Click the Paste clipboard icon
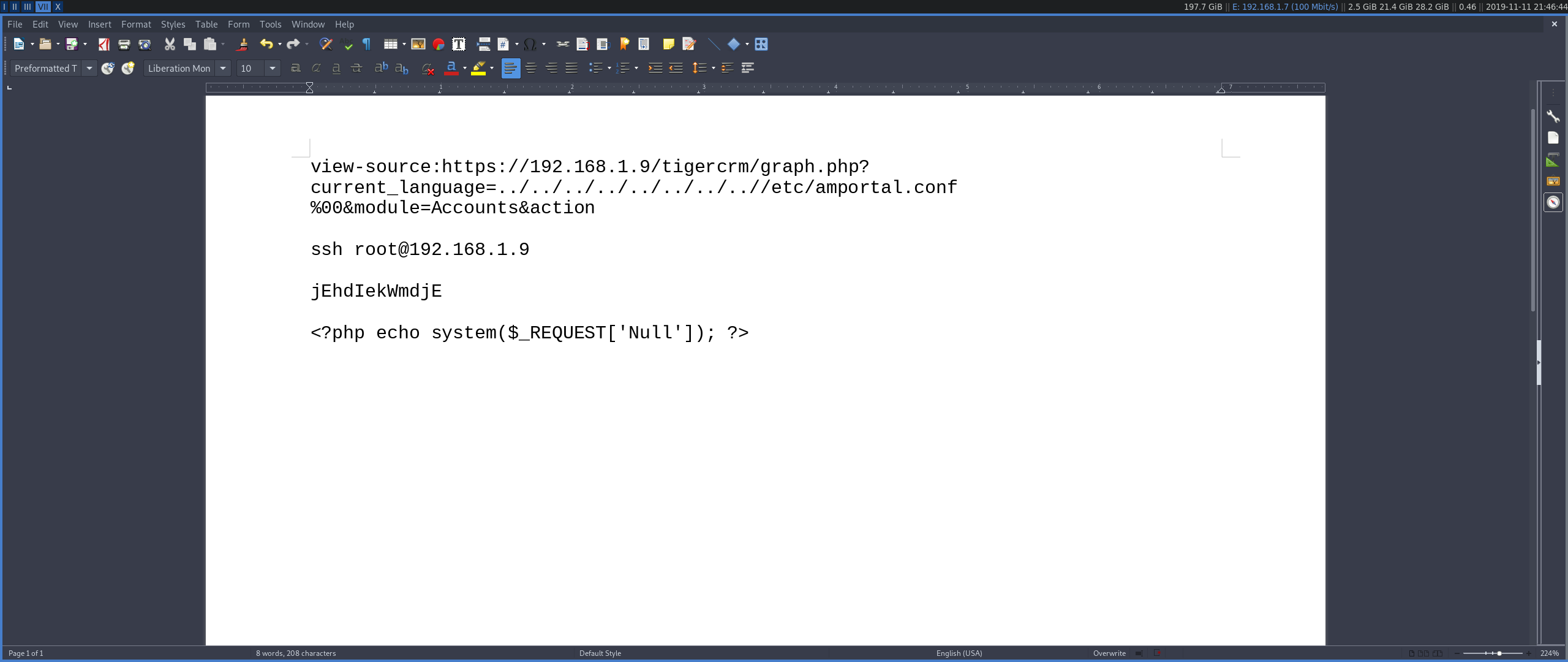This screenshot has height=662, width=1568. (210, 44)
